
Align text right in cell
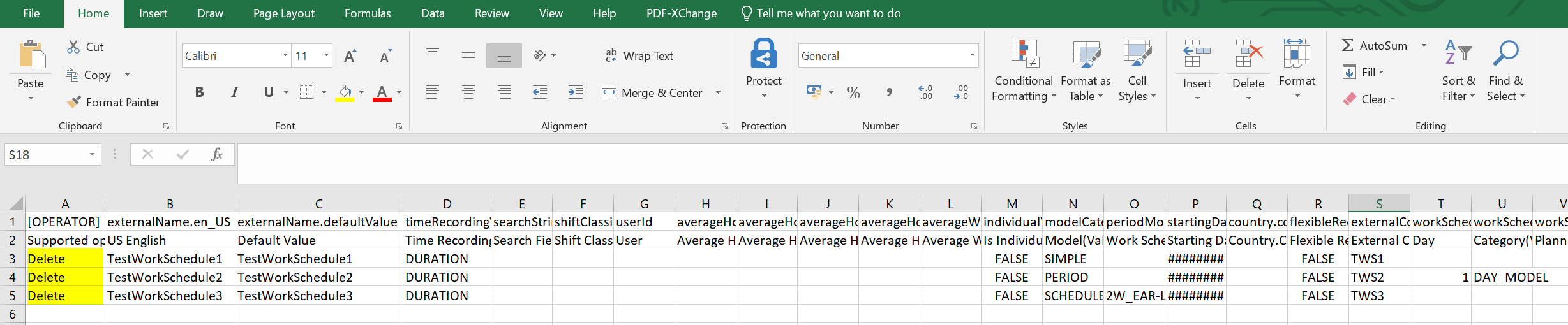504,92
